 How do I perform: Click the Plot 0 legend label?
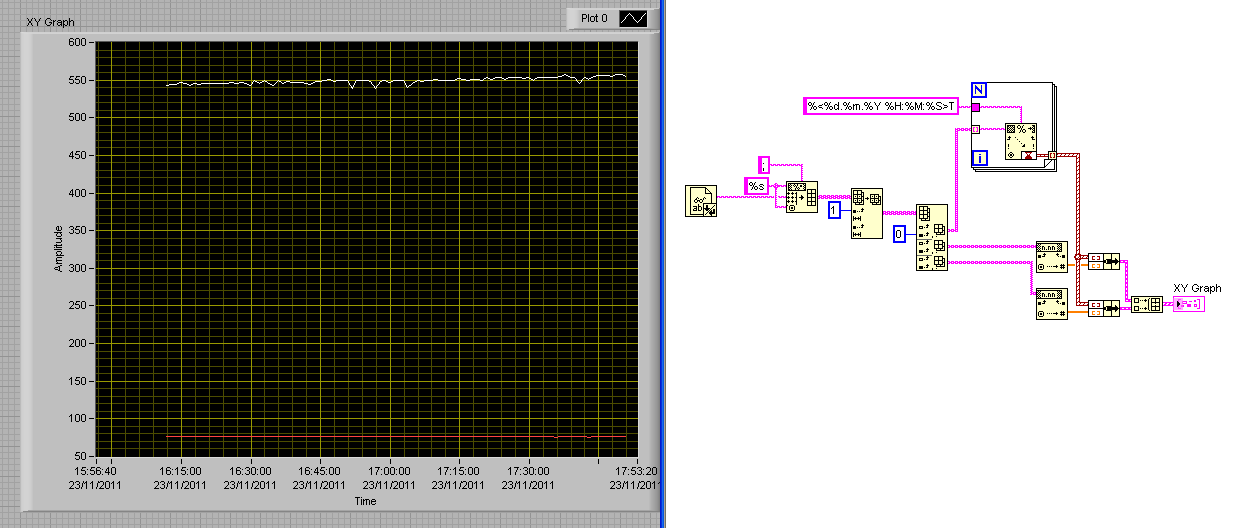596,18
